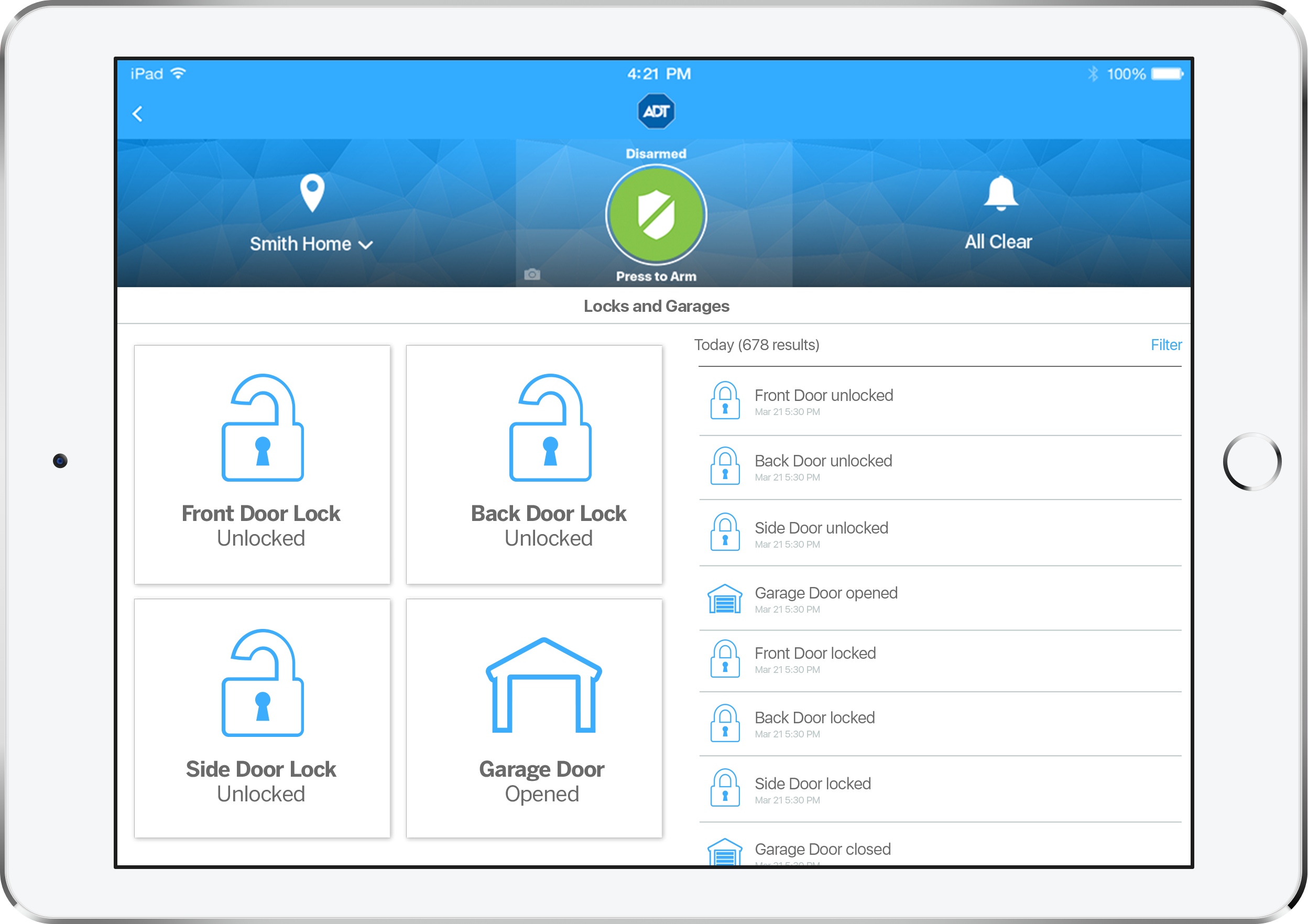Open the Back Door locked event
The height and width of the screenshot is (924, 1308).
940,724
